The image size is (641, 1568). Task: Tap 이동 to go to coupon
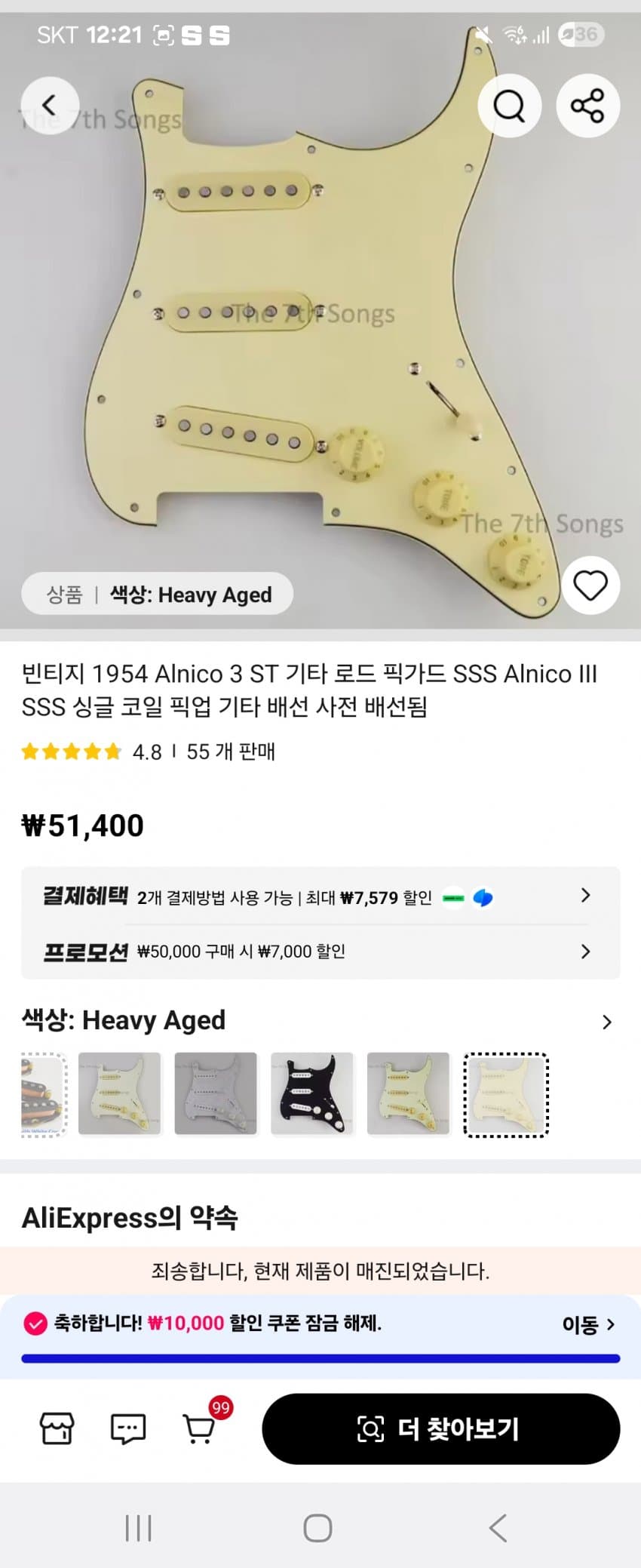(588, 1324)
